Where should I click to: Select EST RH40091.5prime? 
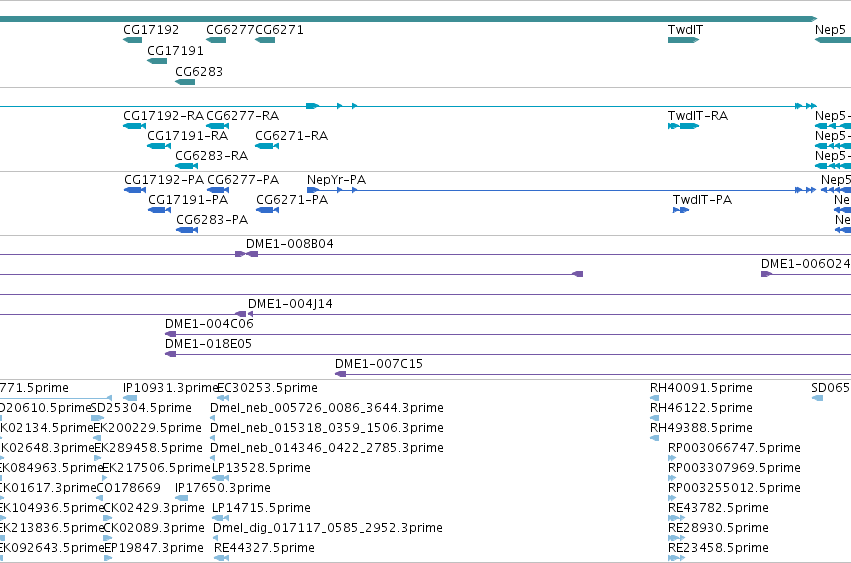pyautogui.click(x=701, y=388)
